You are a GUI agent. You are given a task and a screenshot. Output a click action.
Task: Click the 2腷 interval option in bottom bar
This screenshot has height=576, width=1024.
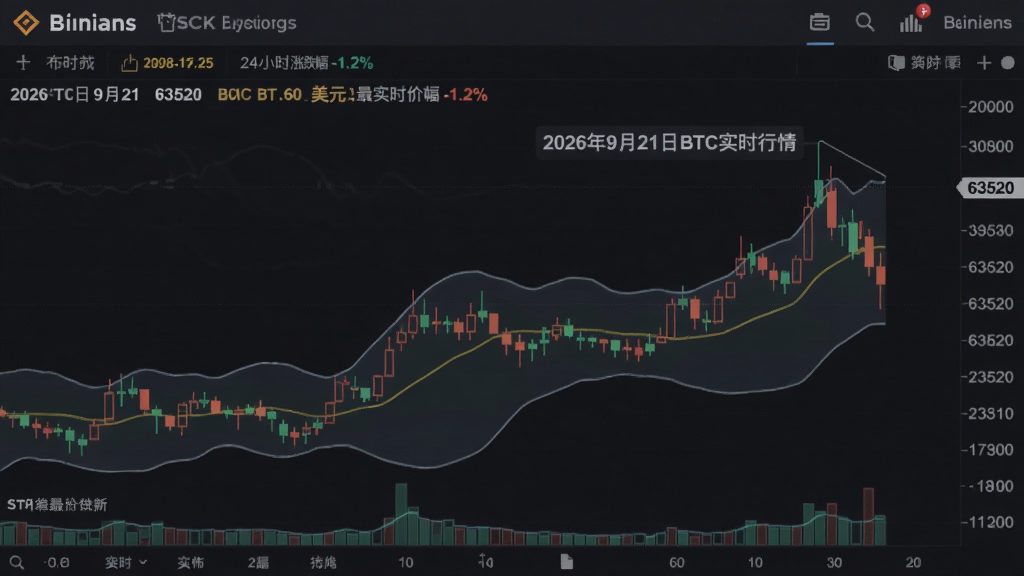click(x=258, y=562)
